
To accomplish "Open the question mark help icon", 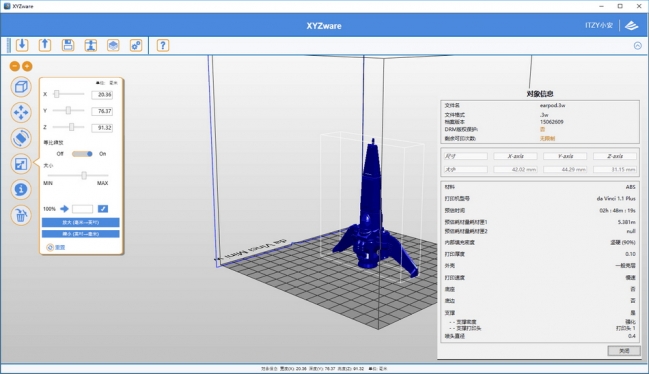I will (x=163, y=45).
